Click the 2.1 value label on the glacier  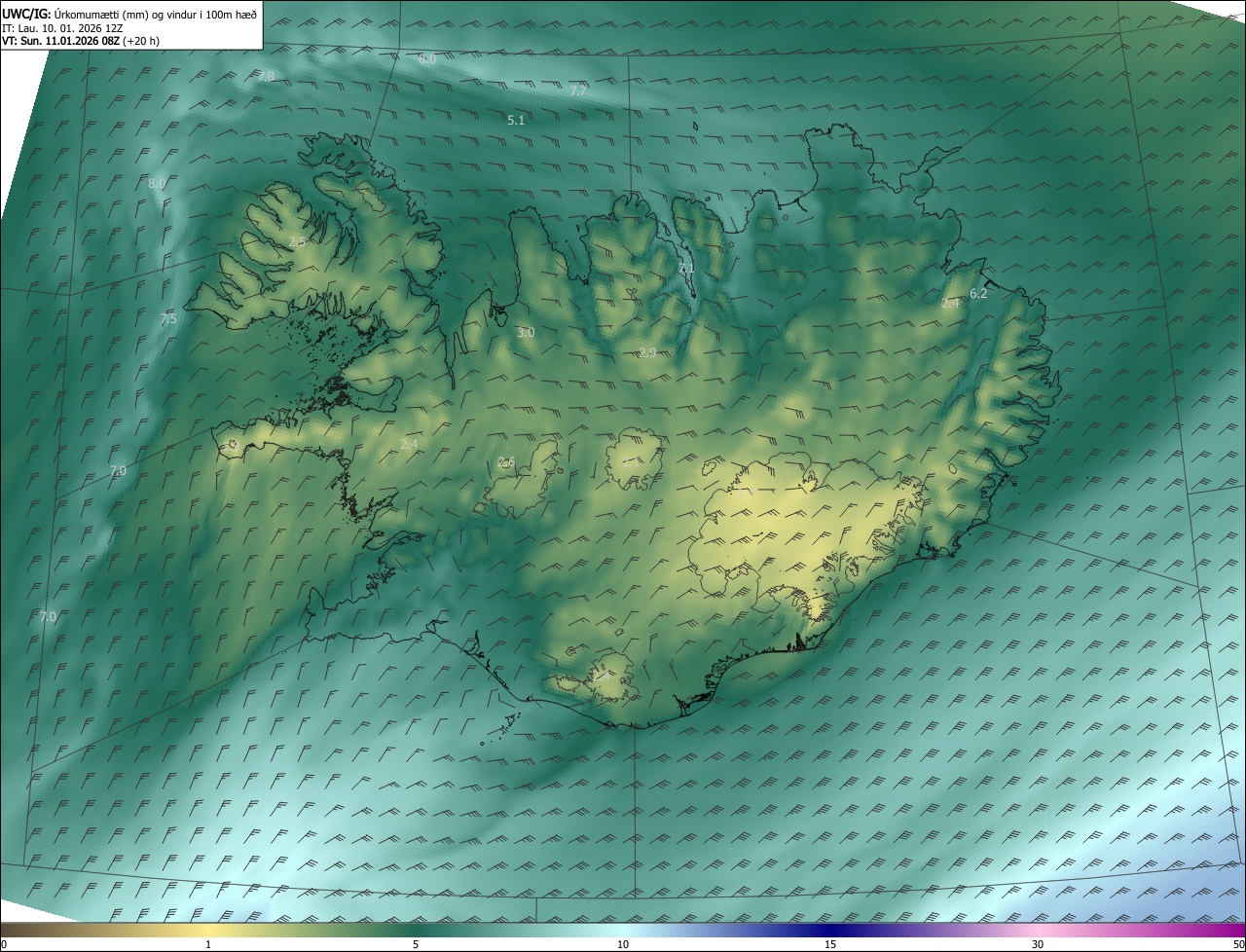[x=630, y=462]
